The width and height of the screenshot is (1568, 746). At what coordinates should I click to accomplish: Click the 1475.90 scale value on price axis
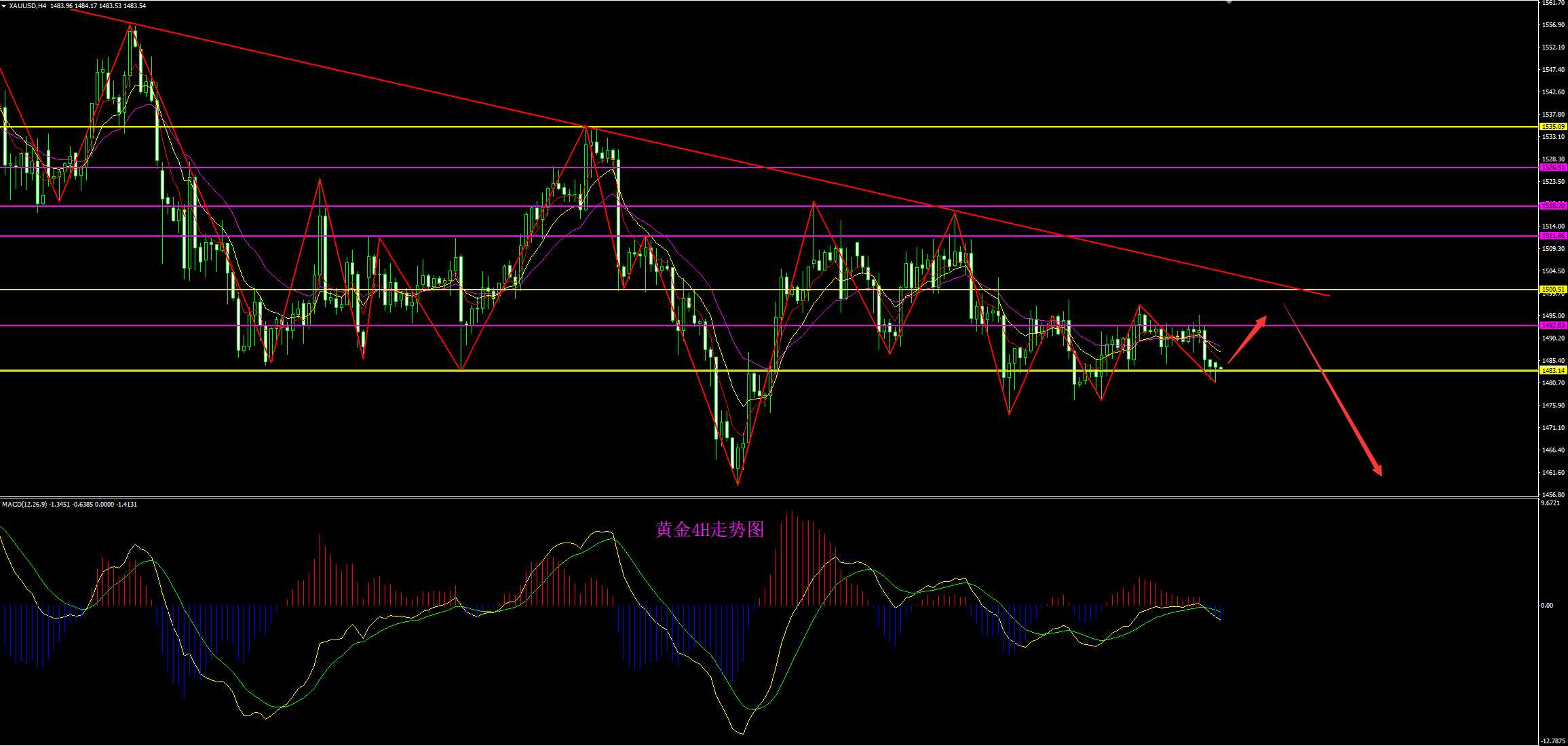(x=1553, y=406)
